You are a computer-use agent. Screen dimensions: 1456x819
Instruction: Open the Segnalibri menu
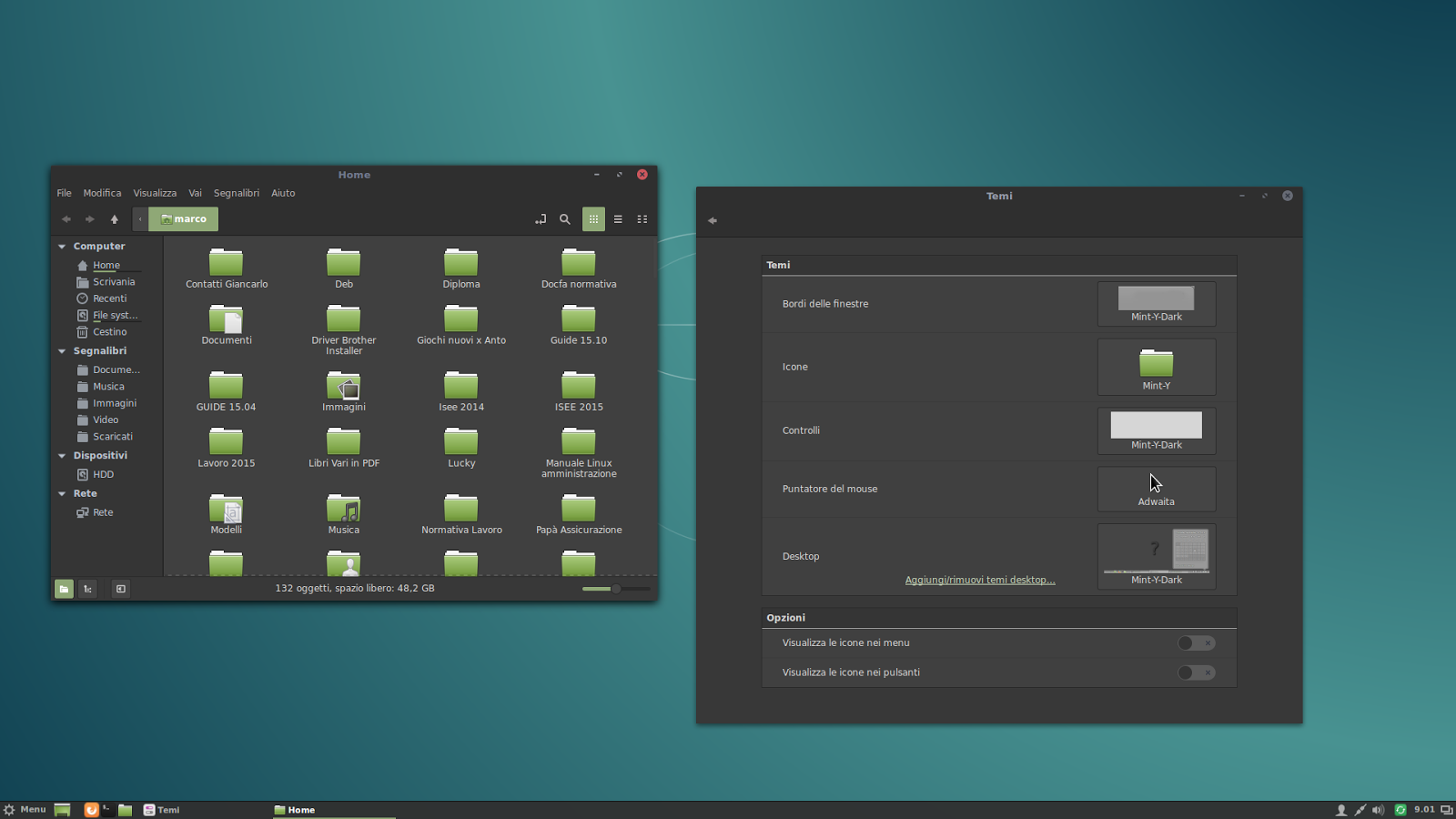(236, 193)
